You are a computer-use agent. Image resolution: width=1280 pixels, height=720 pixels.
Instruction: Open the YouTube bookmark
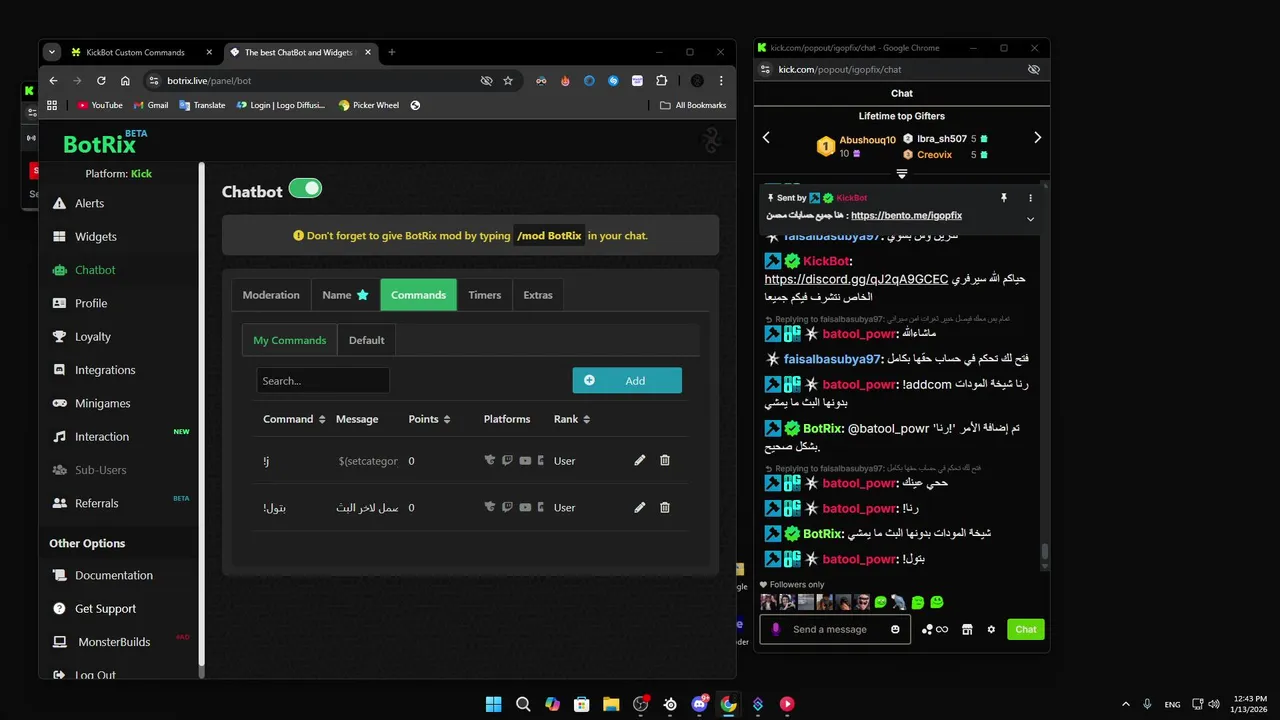coord(100,105)
